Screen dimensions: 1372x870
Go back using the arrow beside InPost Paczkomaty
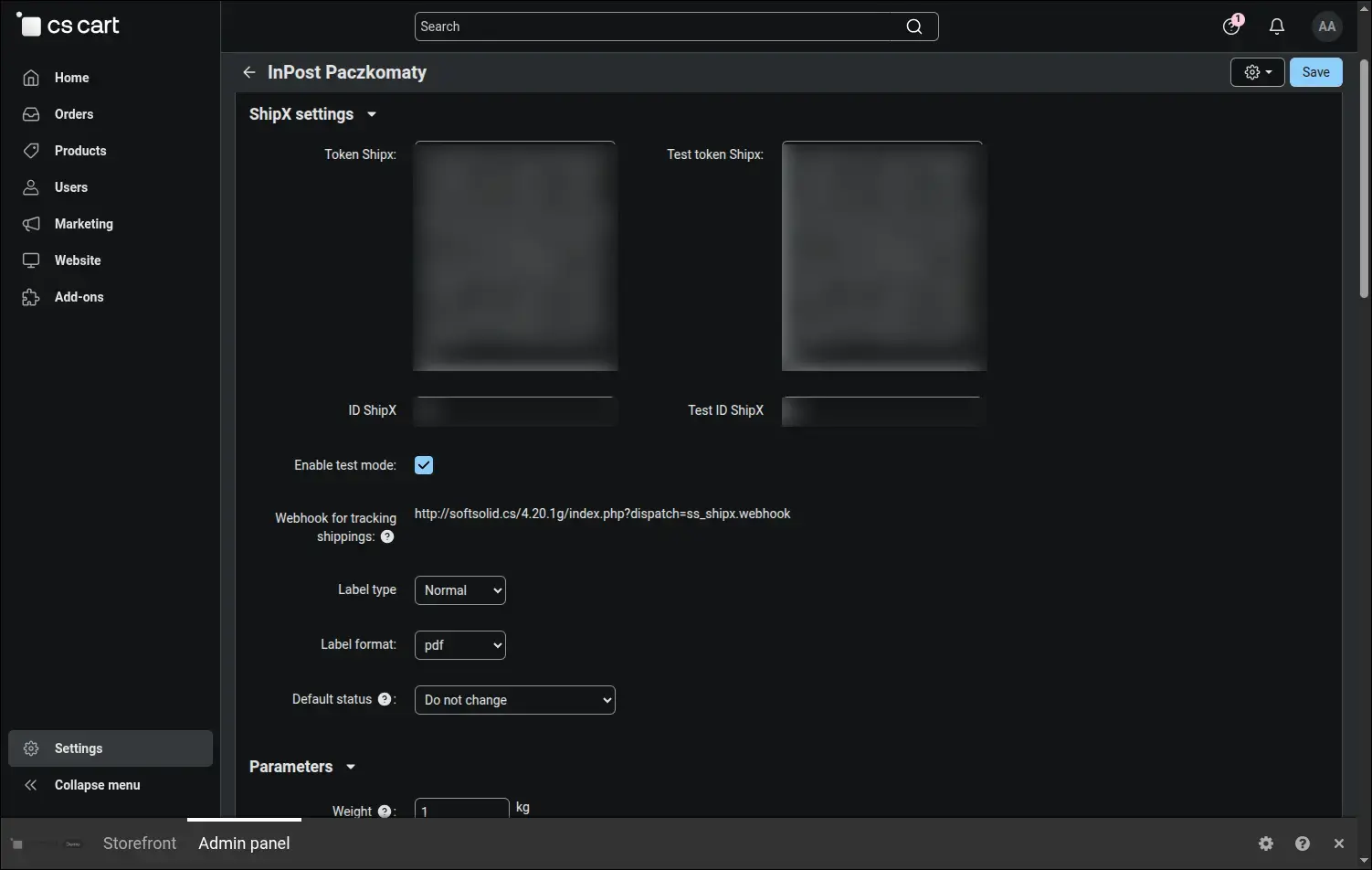click(248, 72)
